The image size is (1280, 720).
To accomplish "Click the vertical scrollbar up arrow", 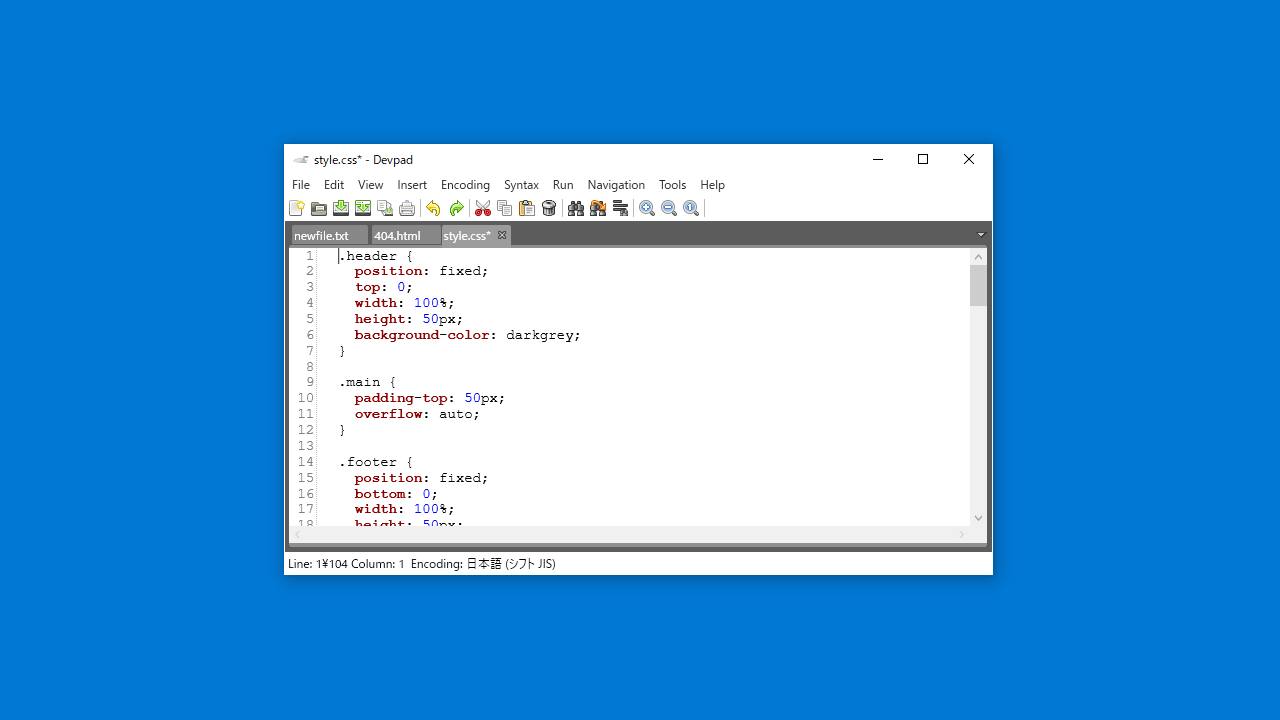I will coord(978,257).
